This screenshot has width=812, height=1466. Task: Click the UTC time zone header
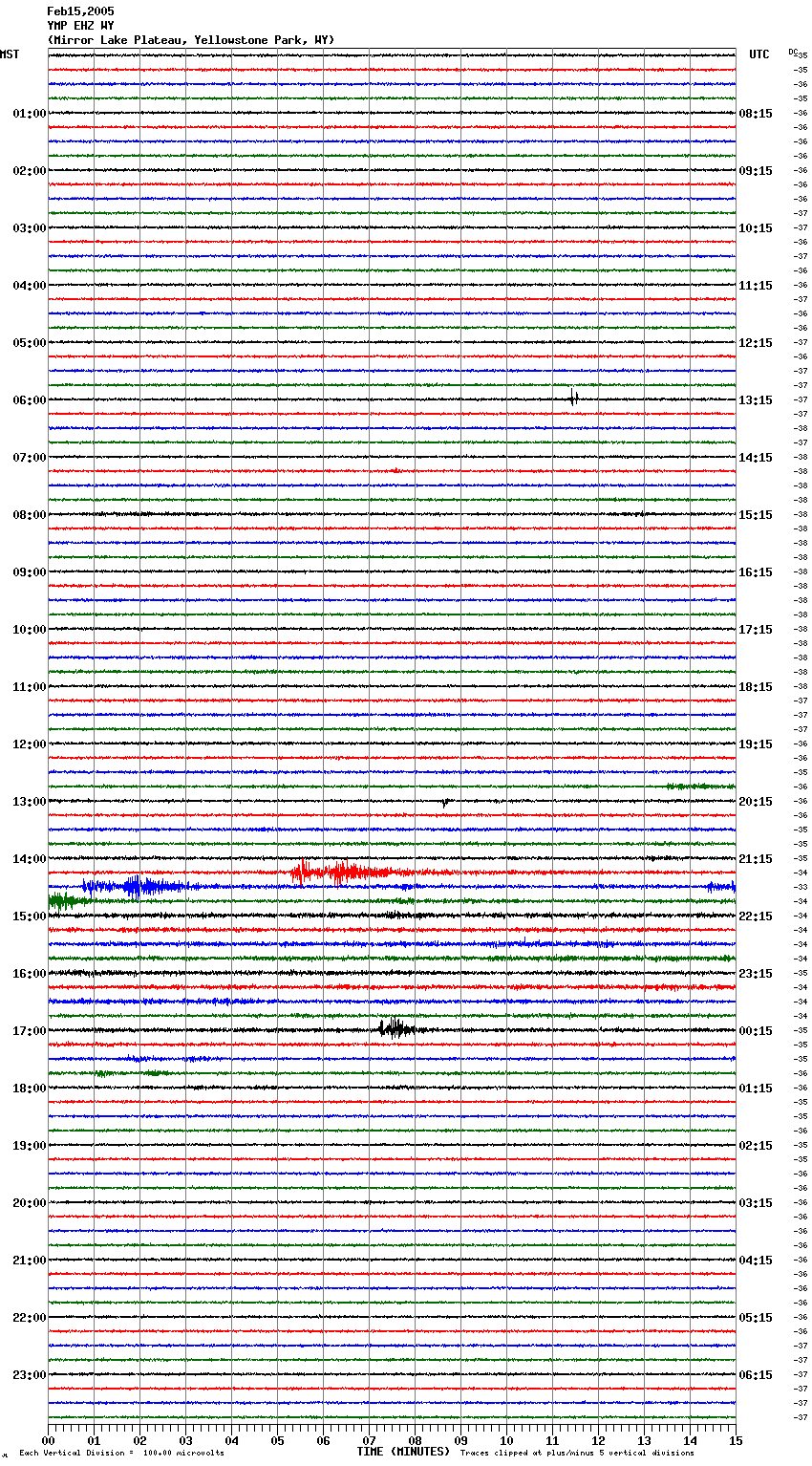[x=759, y=54]
